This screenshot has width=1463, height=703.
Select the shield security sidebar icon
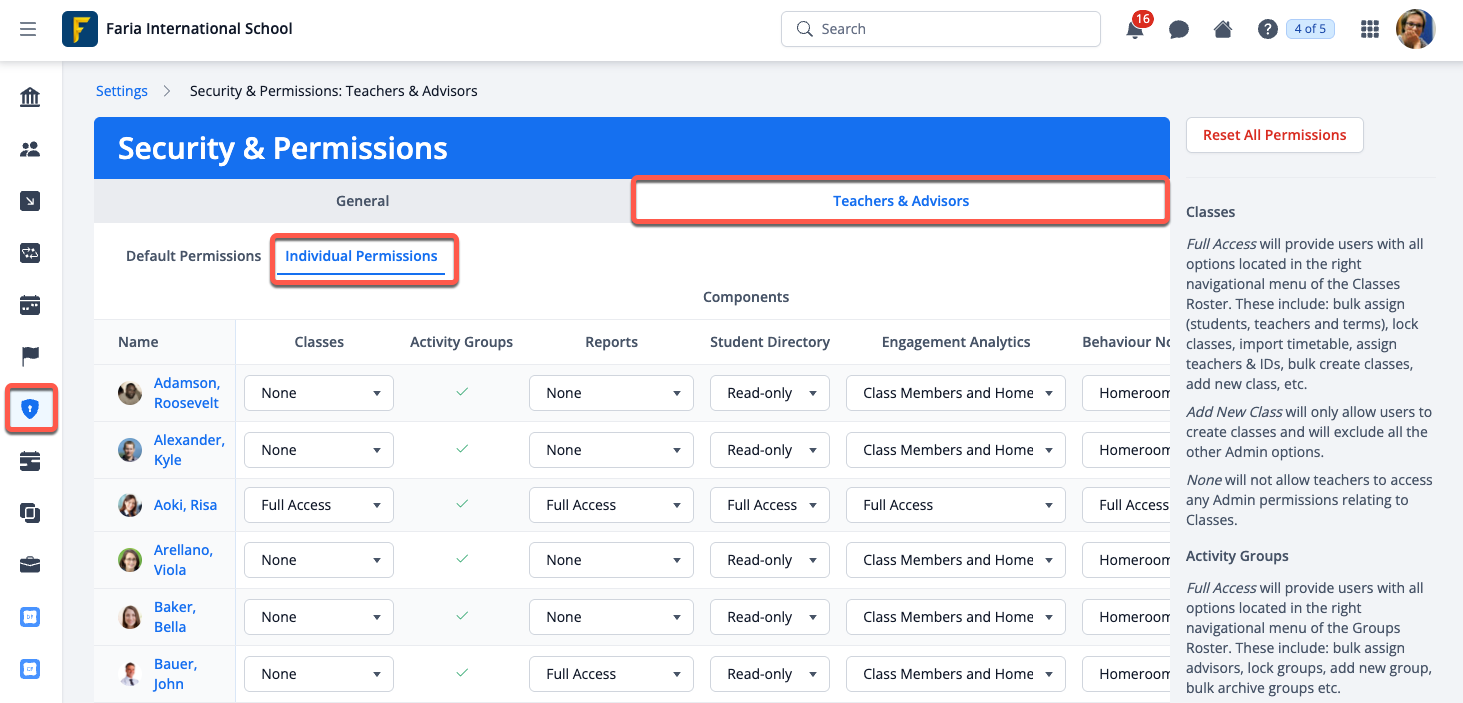(30, 409)
